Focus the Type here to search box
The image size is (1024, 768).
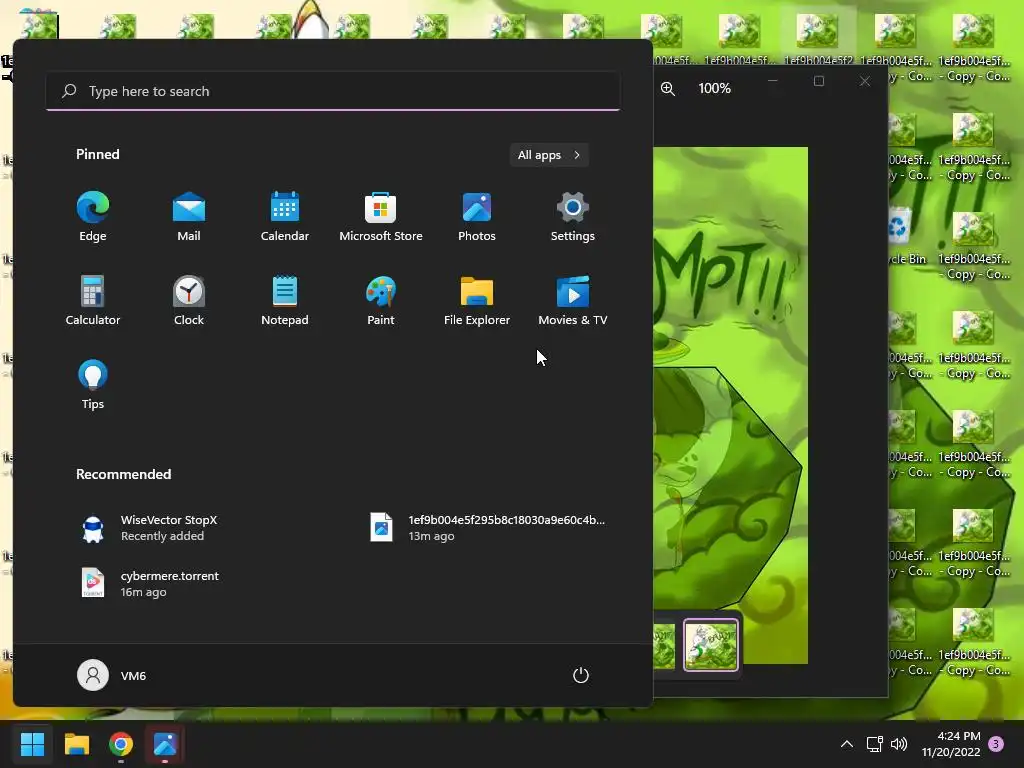333,91
